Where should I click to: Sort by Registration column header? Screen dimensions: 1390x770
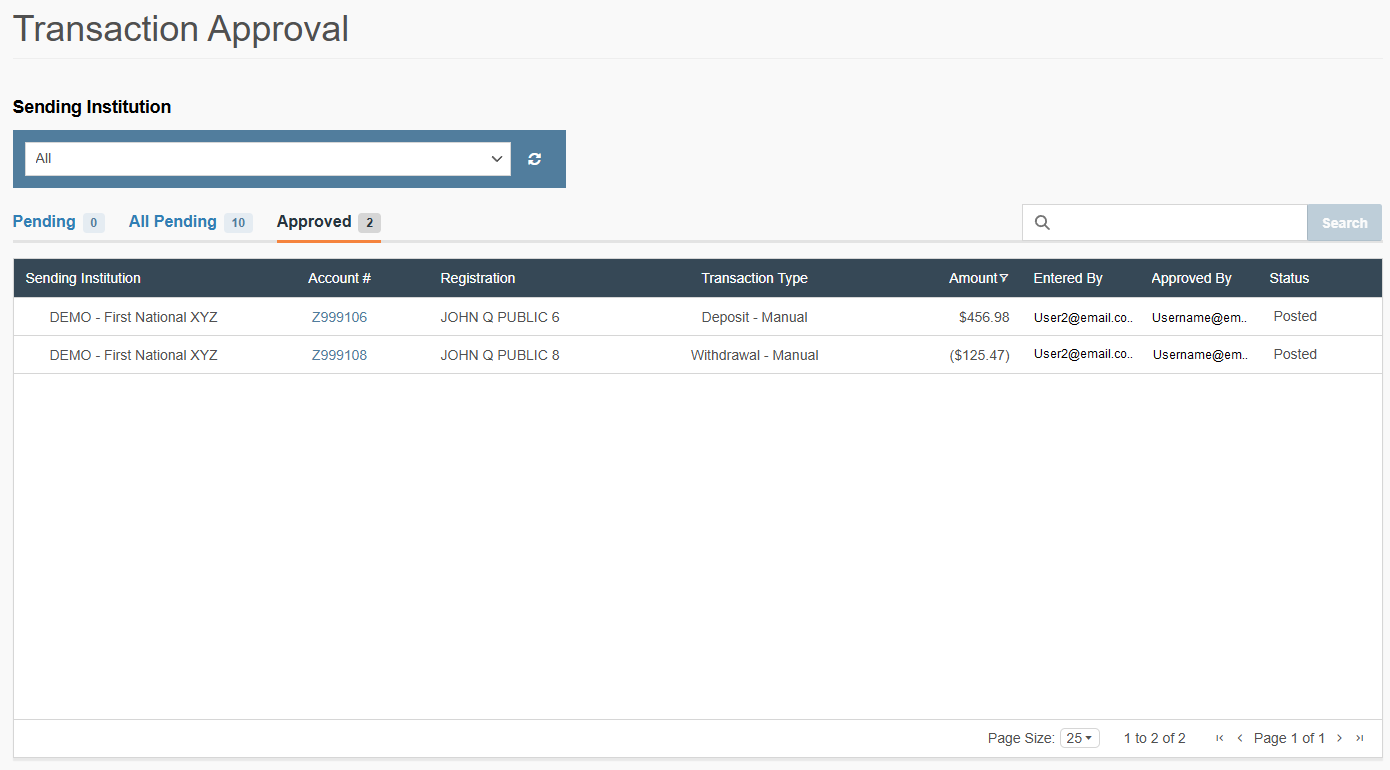478,278
